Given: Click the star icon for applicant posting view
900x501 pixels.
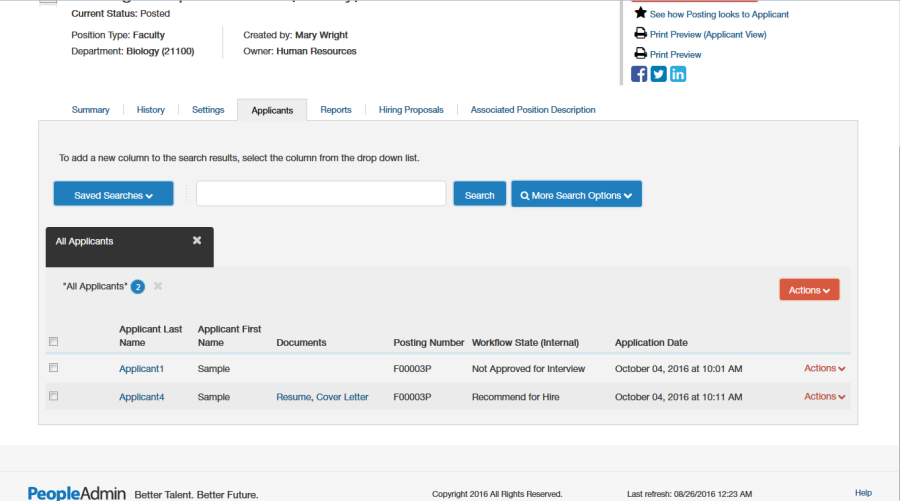Looking at the screenshot, I should pos(641,13).
